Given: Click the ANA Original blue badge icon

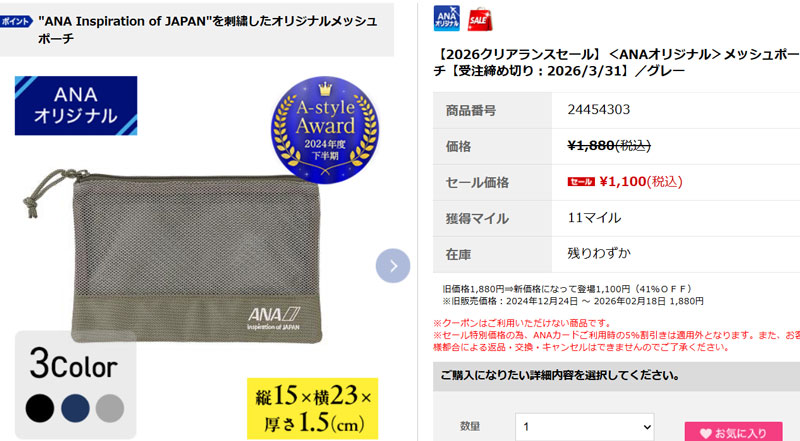Looking at the screenshot, I should click(446, 18).
